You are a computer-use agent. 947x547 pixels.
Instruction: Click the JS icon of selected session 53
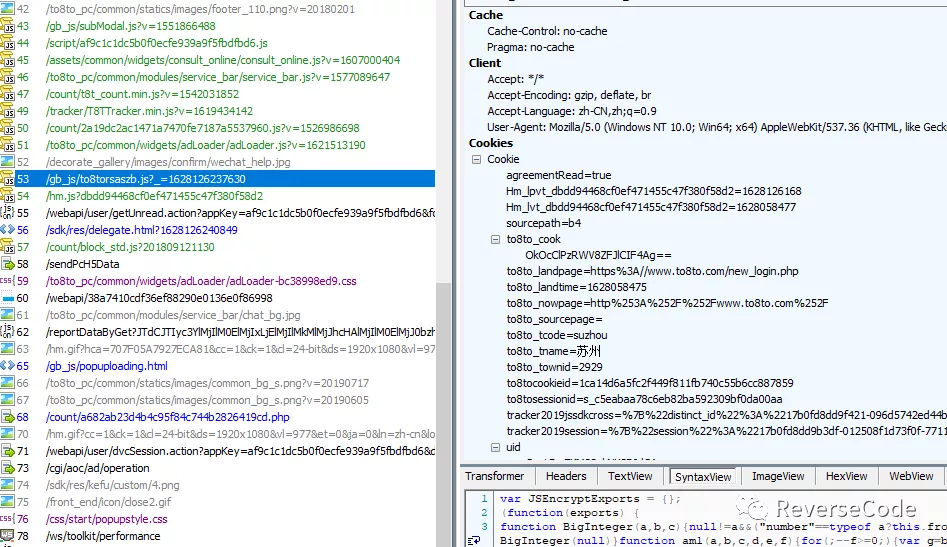(7, 179)
